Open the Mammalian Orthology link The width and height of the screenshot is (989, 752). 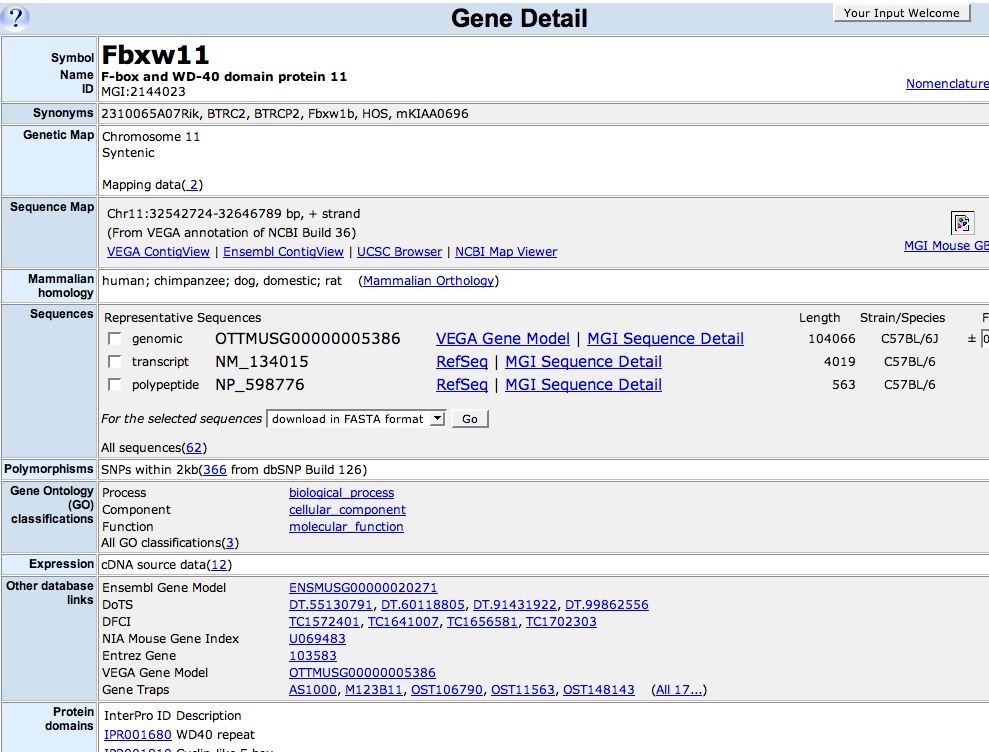[428, 281]
